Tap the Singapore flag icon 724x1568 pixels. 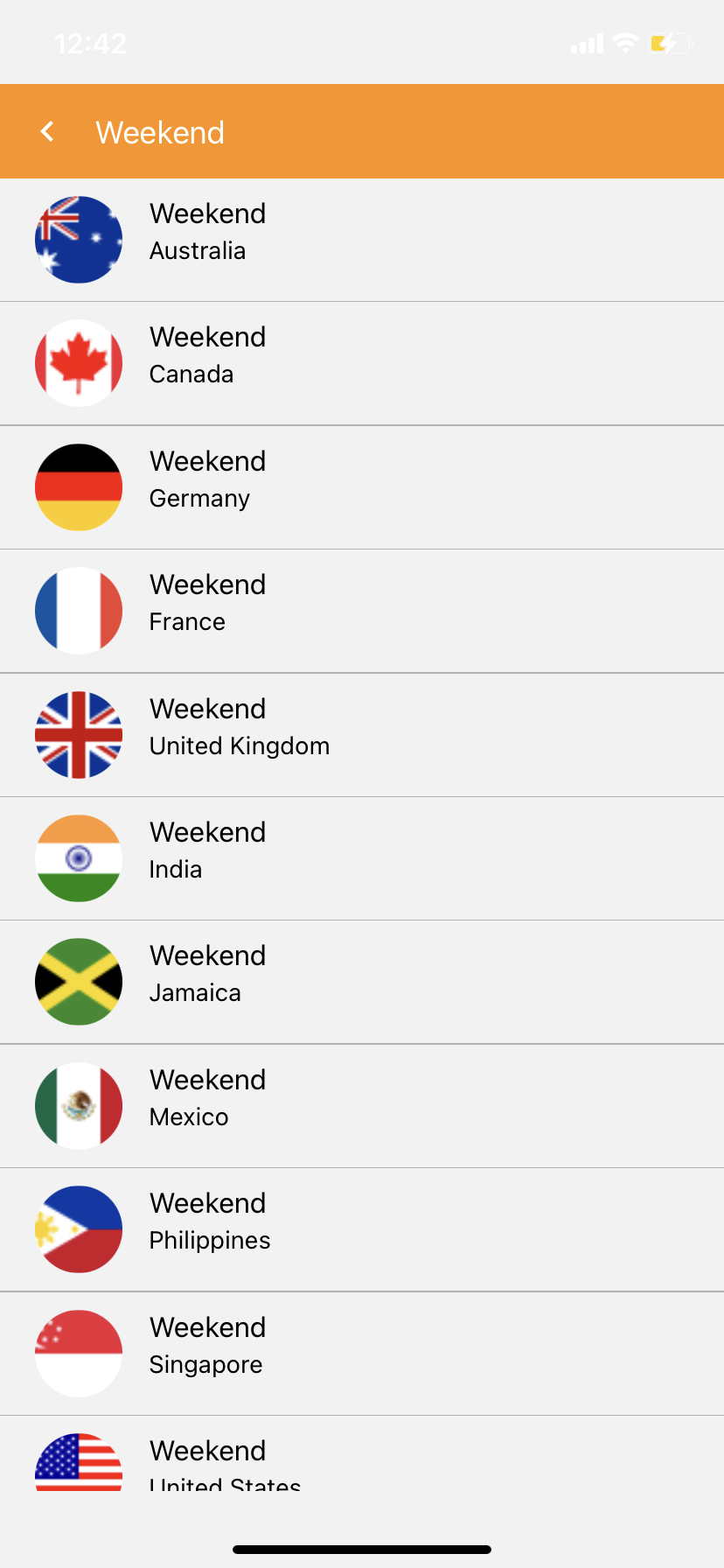(79, 1354)
